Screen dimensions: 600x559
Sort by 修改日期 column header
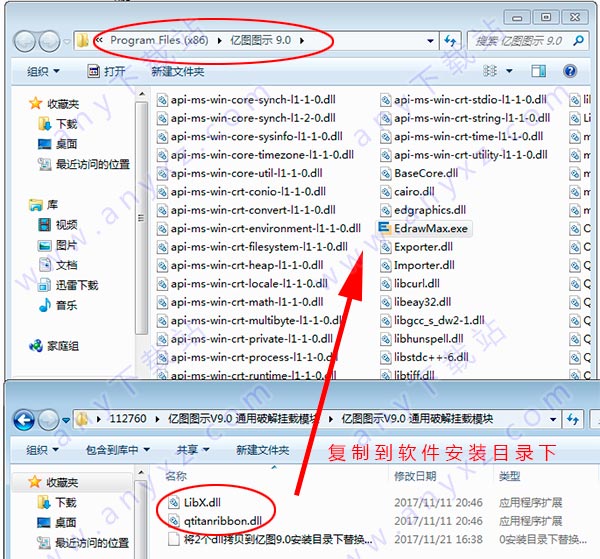coord(415,476)
